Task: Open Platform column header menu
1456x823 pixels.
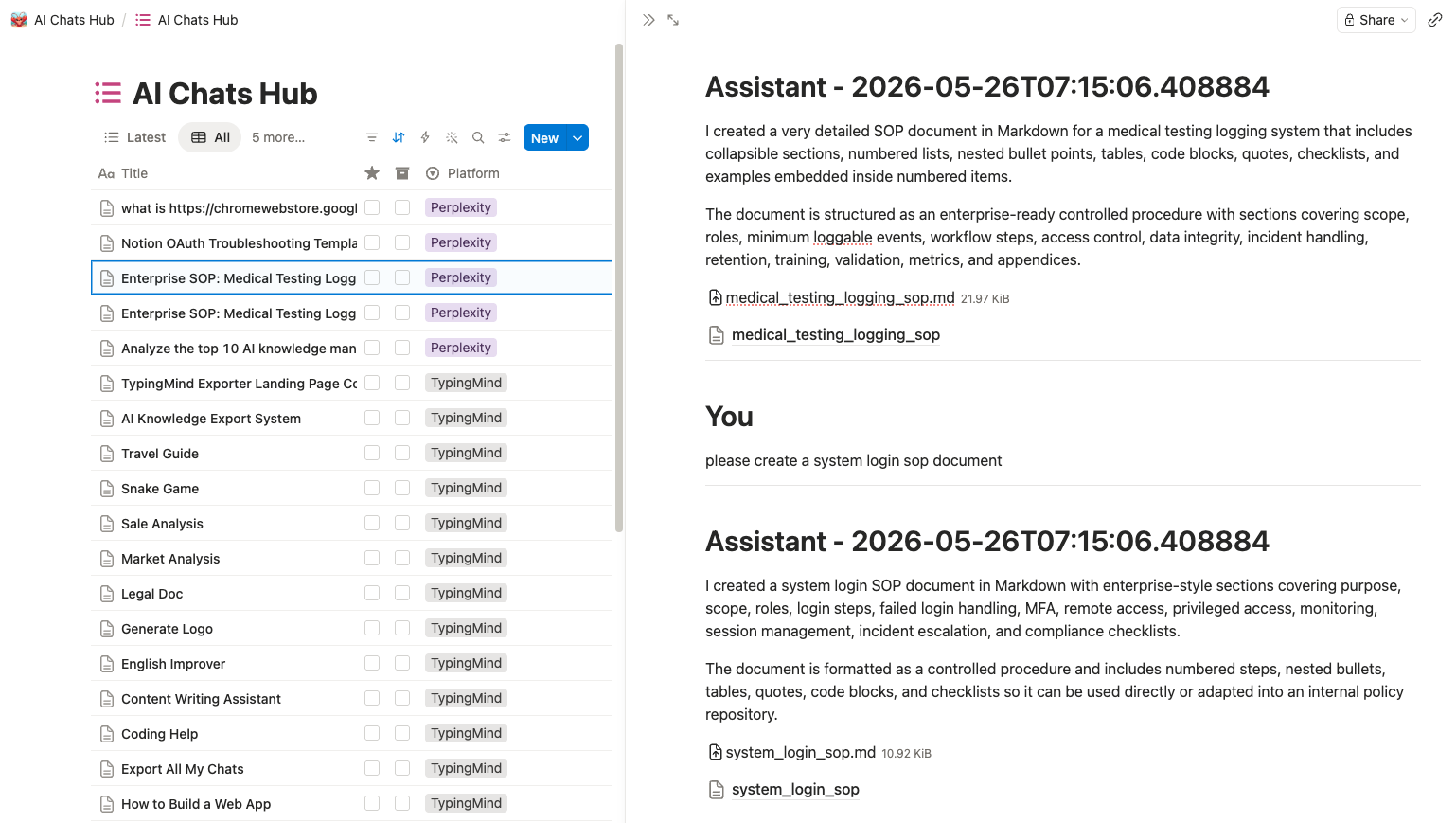Action: [463, 173]
